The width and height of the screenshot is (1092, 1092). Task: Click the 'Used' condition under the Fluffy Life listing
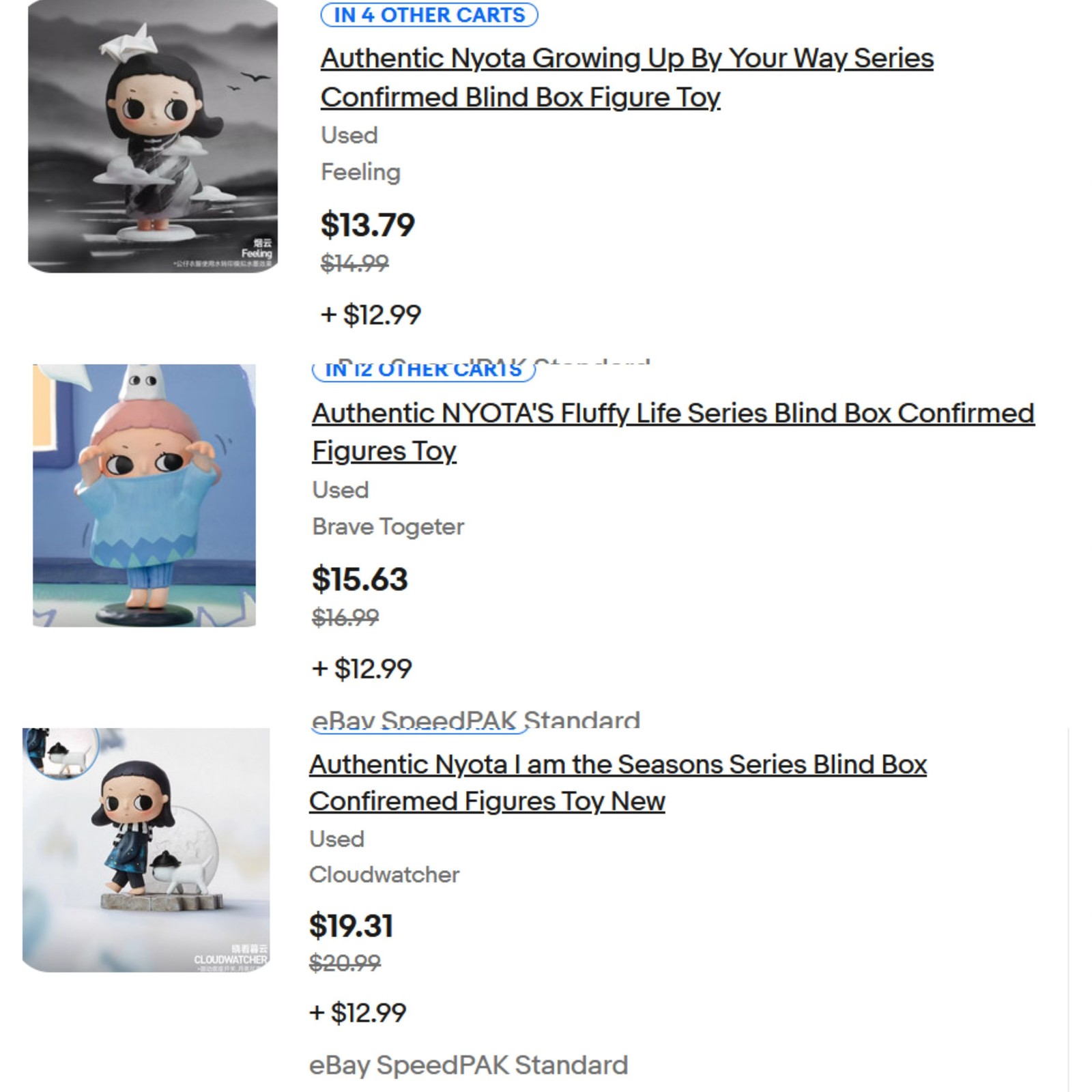coord(340,490)
